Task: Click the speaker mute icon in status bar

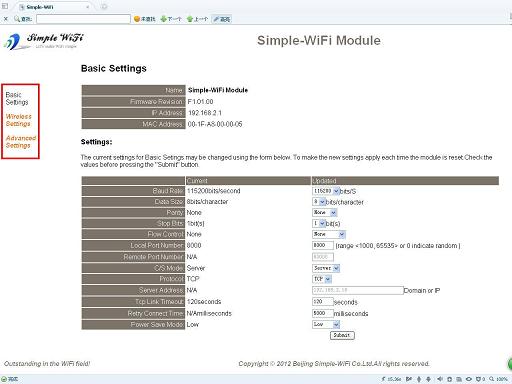Action: pos(440,379)
